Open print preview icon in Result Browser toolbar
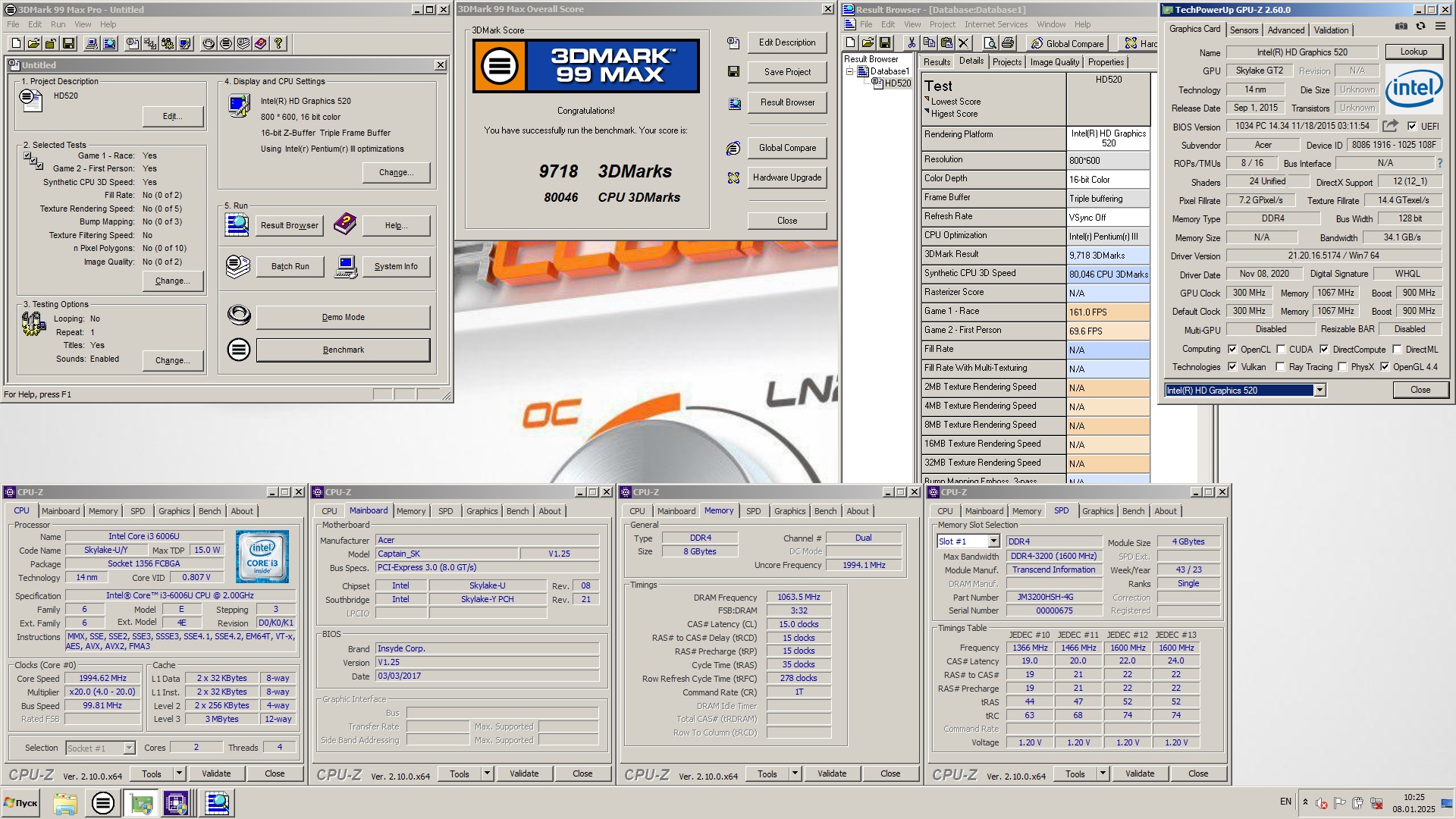The height and width of the screenshot is (819, 1456). (x=990, y=43)
